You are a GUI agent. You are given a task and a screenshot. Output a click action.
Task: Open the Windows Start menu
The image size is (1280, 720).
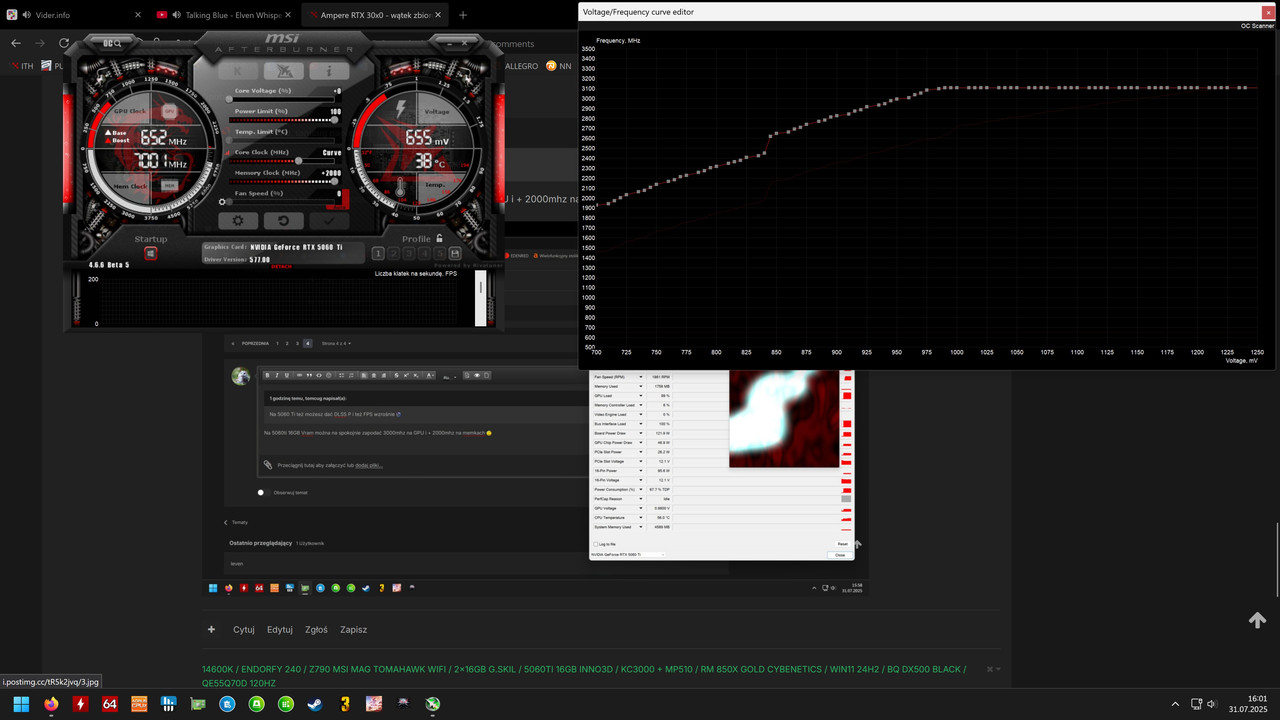(21, 704)
